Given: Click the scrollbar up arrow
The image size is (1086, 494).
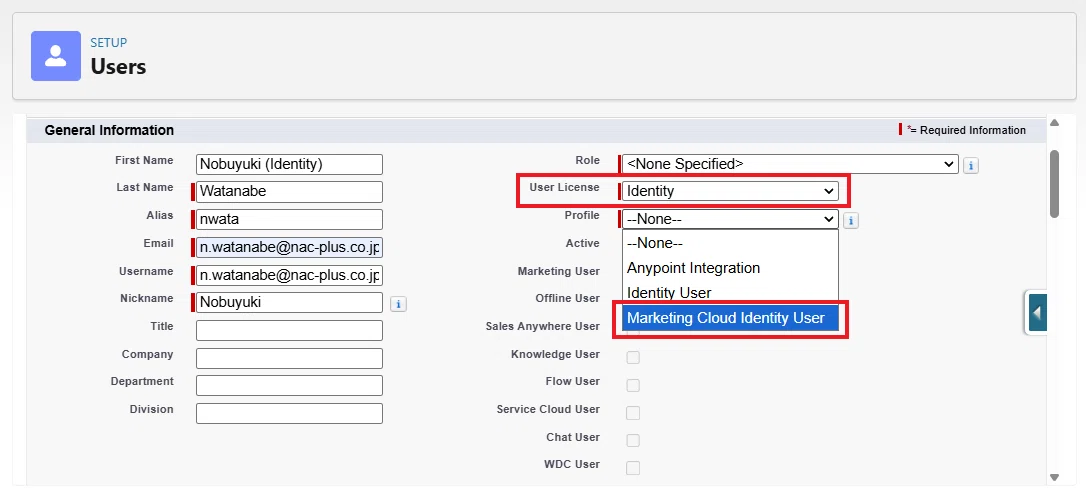Looking at the screenshot, I should click(1054, 123).
